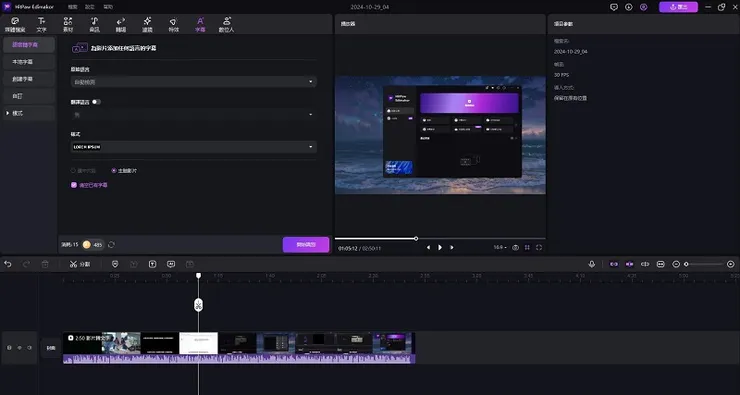Image resolution: width=740 pixels, height=395 pixels.
Task: Click the purple start recognition button
Action: (x=306, y=244)
